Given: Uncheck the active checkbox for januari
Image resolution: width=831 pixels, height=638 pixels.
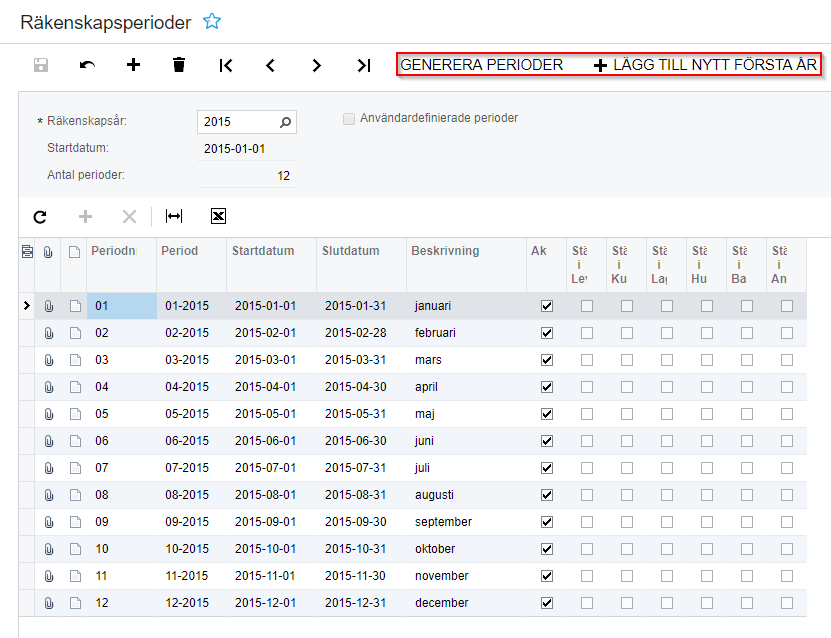Looking at the screenshot, I should click(x=546, y=306).
